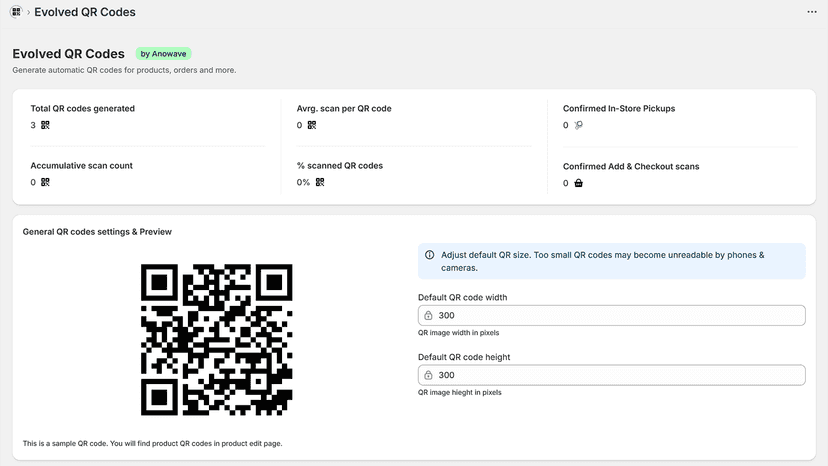The width and height of the screenshot is (828, 466).
Task: Click the sample QR code preview image
Action: [x=217, y=340]
